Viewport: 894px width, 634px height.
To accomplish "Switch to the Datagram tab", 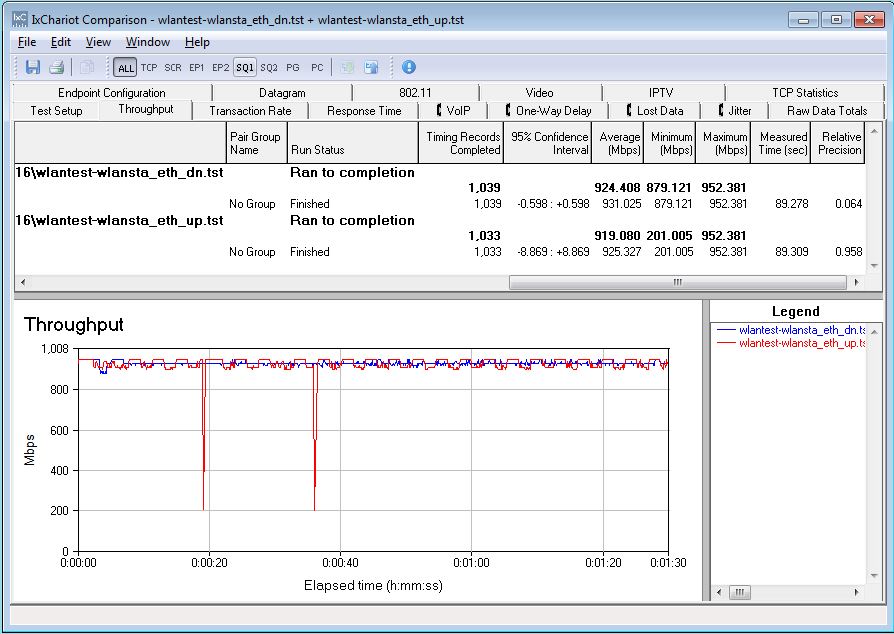I will click(x=282, y=93).
